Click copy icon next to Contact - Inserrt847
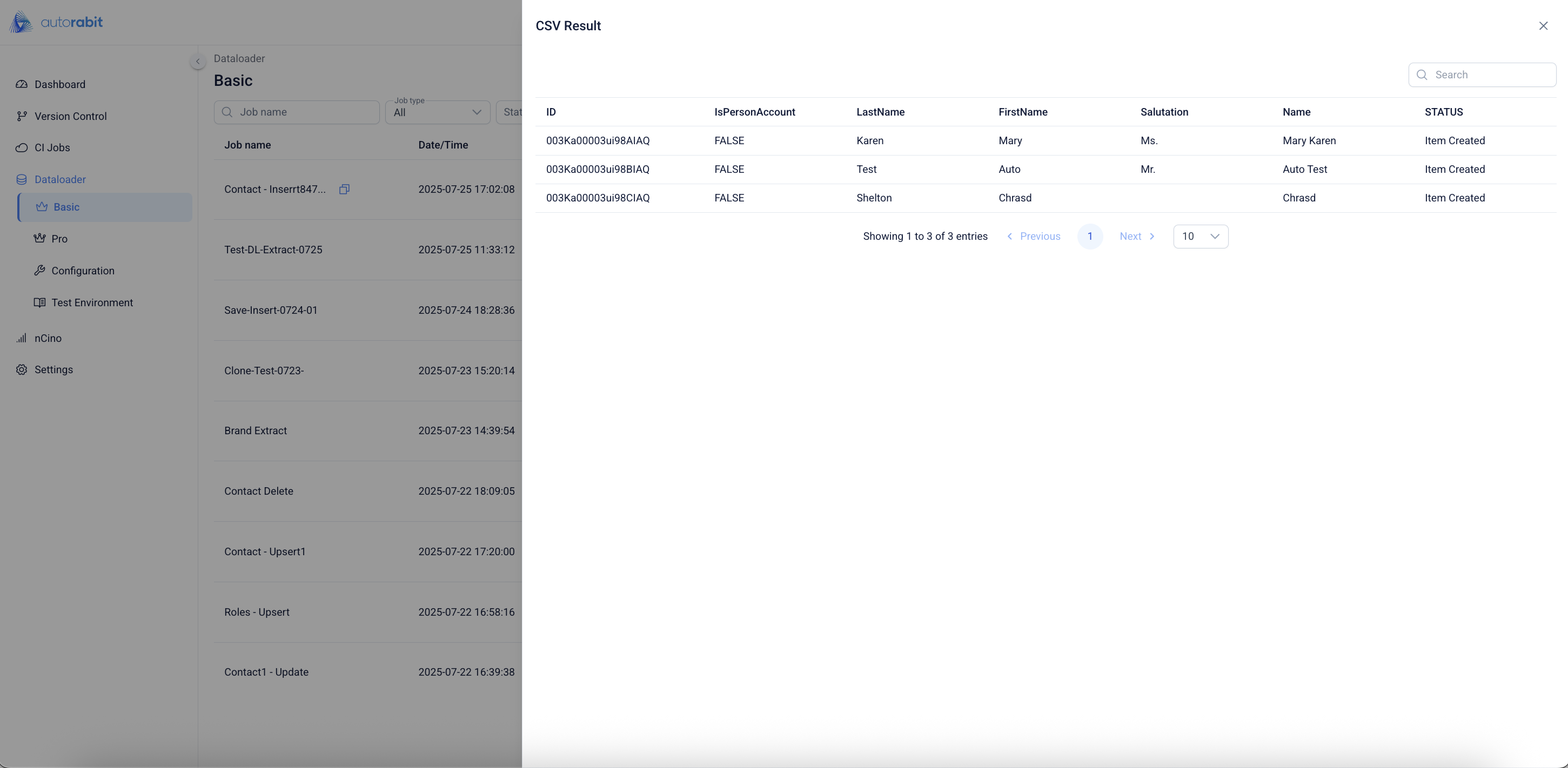 coord(344,189)
